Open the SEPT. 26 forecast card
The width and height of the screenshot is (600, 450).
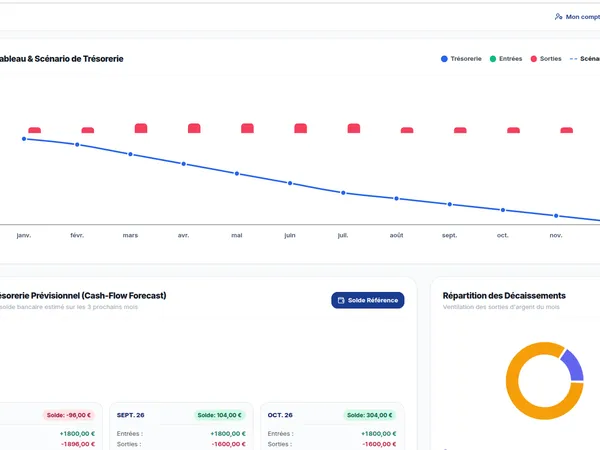pyautogui.click(x=181, y=426)
